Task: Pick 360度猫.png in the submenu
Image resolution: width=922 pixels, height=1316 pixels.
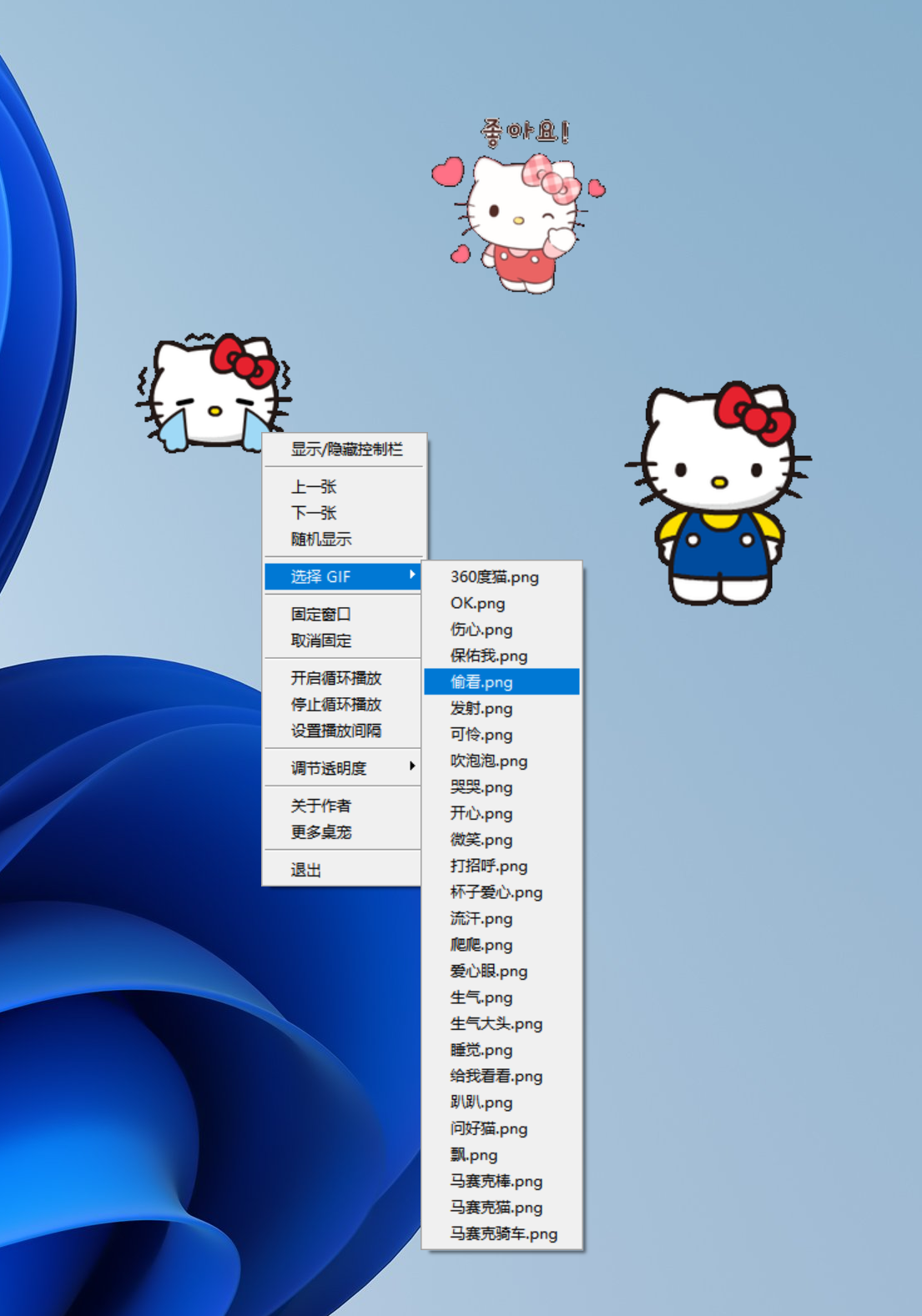Action: 494,577
